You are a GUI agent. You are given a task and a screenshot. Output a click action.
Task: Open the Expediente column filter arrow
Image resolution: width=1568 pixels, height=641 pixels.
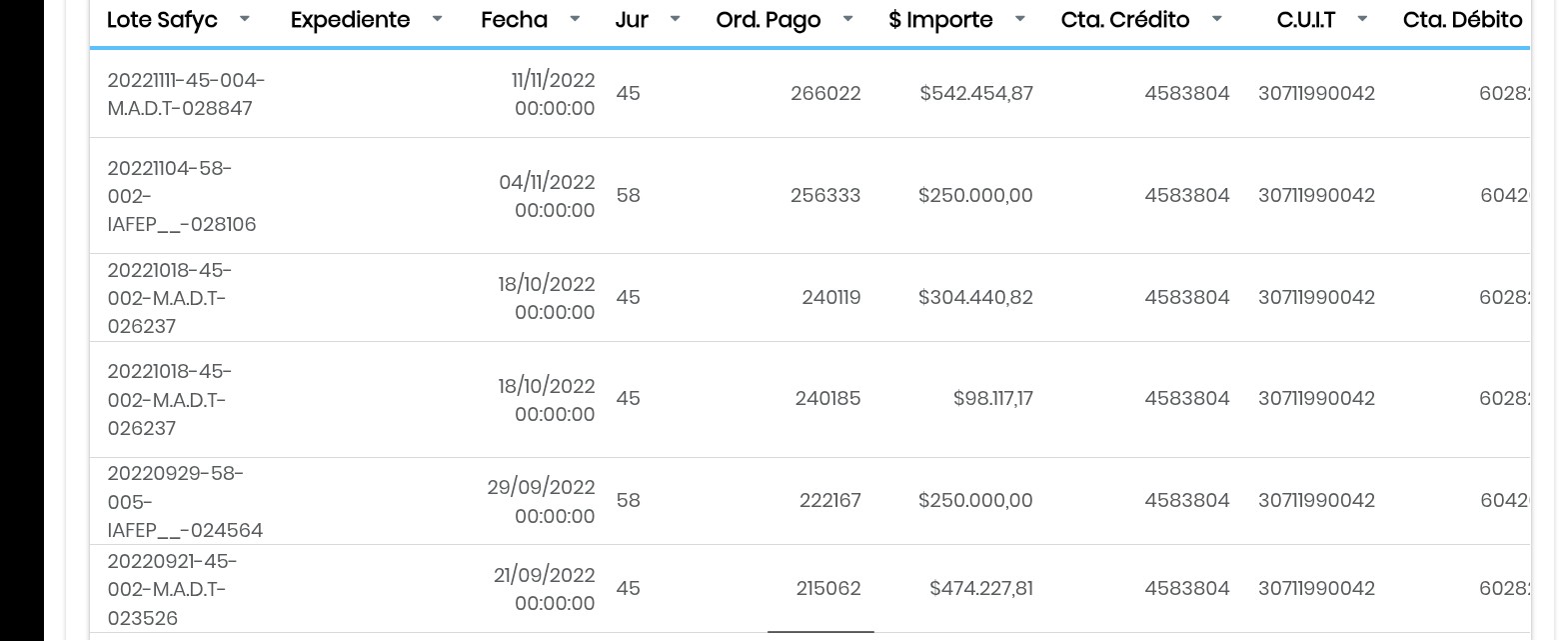tap(437, 19)
